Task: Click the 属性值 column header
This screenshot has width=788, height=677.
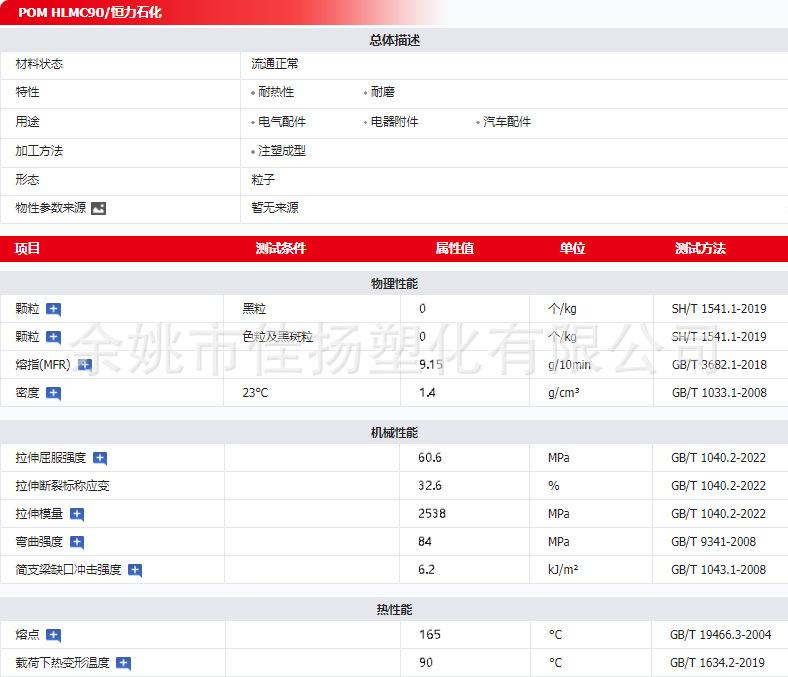Action: tap(454, 248)
